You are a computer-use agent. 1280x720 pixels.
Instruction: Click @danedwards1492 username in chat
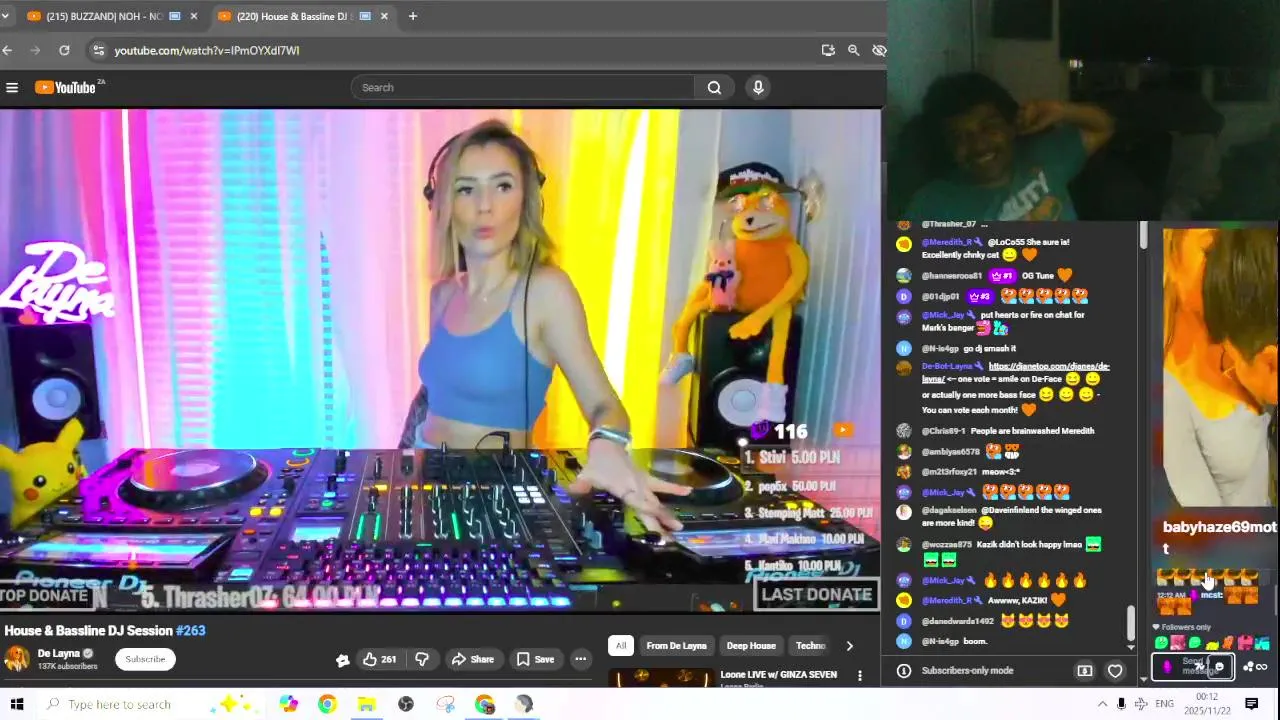[957, 621]
